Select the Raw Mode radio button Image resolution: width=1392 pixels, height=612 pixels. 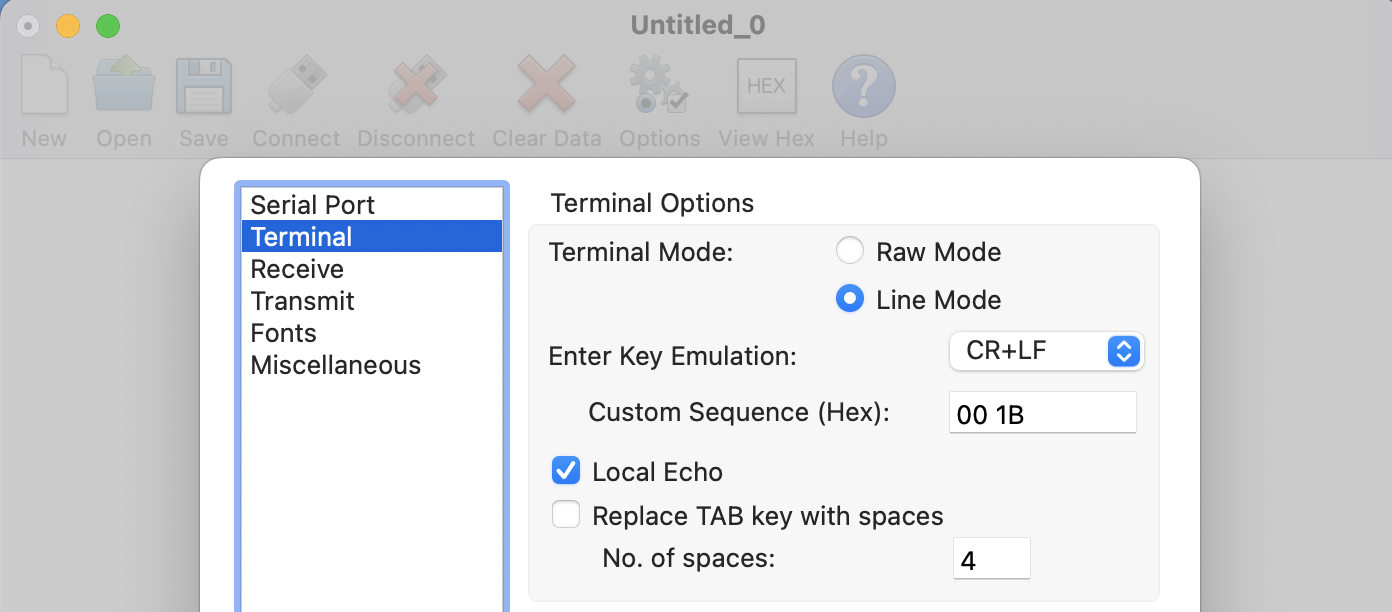click(x=850, y=251)
